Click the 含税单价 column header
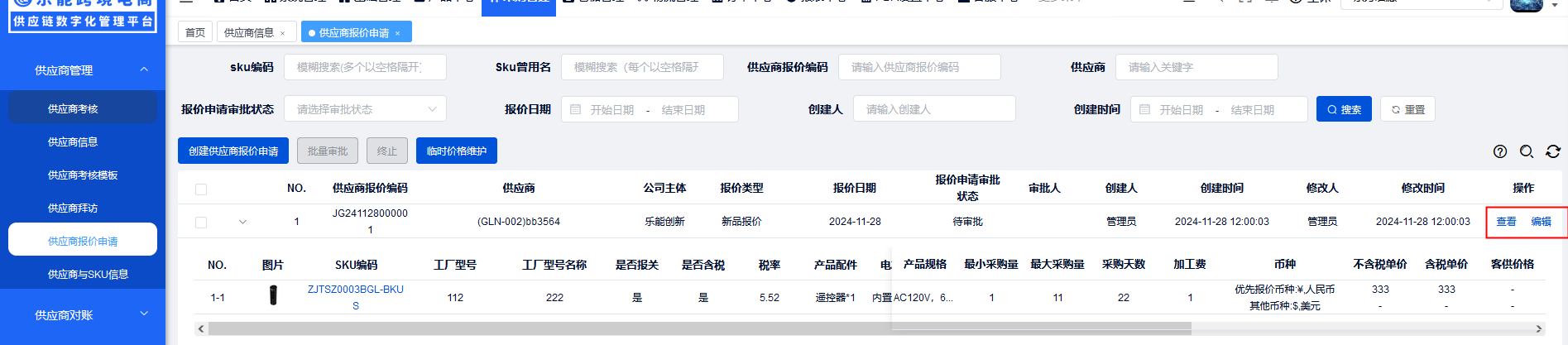The image size is (1568, 345). pyautogui.click(x=1446, y=264)
